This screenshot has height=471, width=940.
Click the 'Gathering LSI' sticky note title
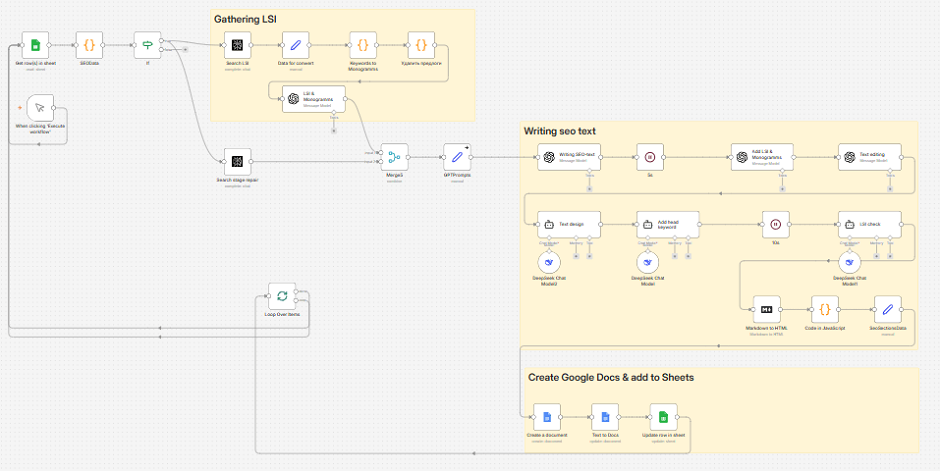pyautogui.click(x=245, y=19)
